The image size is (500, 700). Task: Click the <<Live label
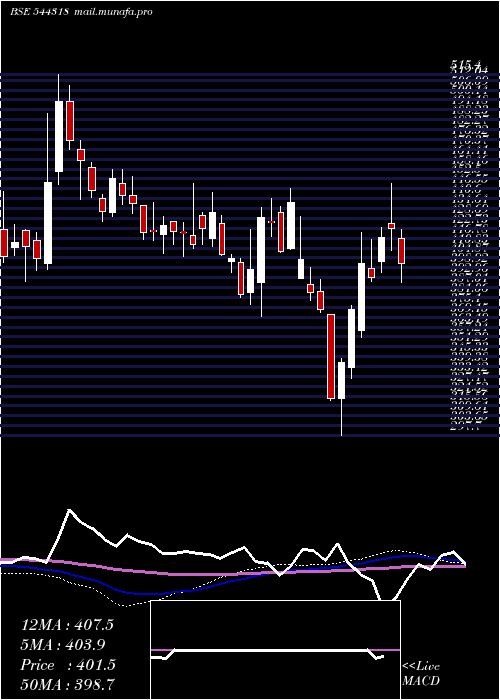[421, 667]
